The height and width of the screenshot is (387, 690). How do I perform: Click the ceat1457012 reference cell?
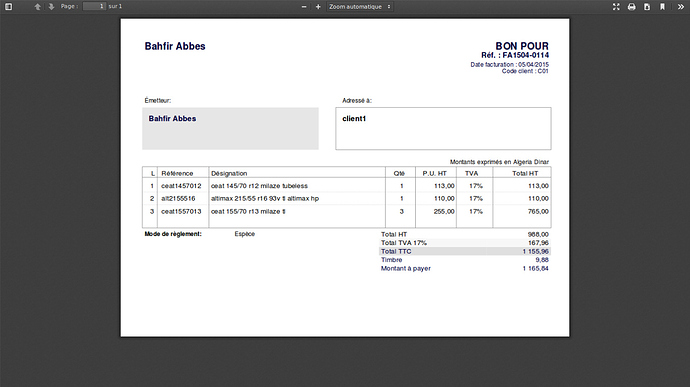(x=181, y=186)
